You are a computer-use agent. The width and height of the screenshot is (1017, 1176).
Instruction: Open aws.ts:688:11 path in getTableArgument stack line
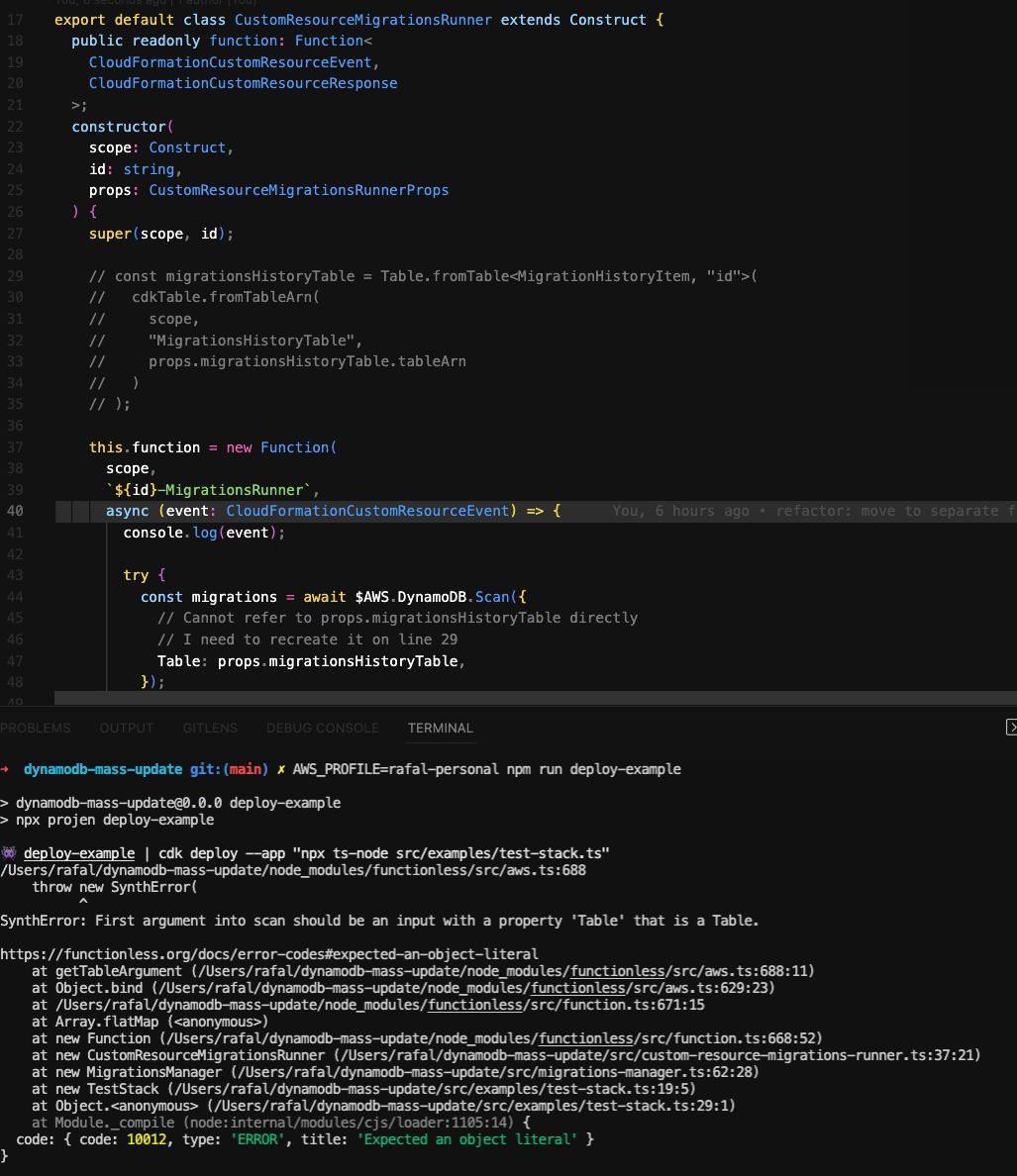[501, 971]
